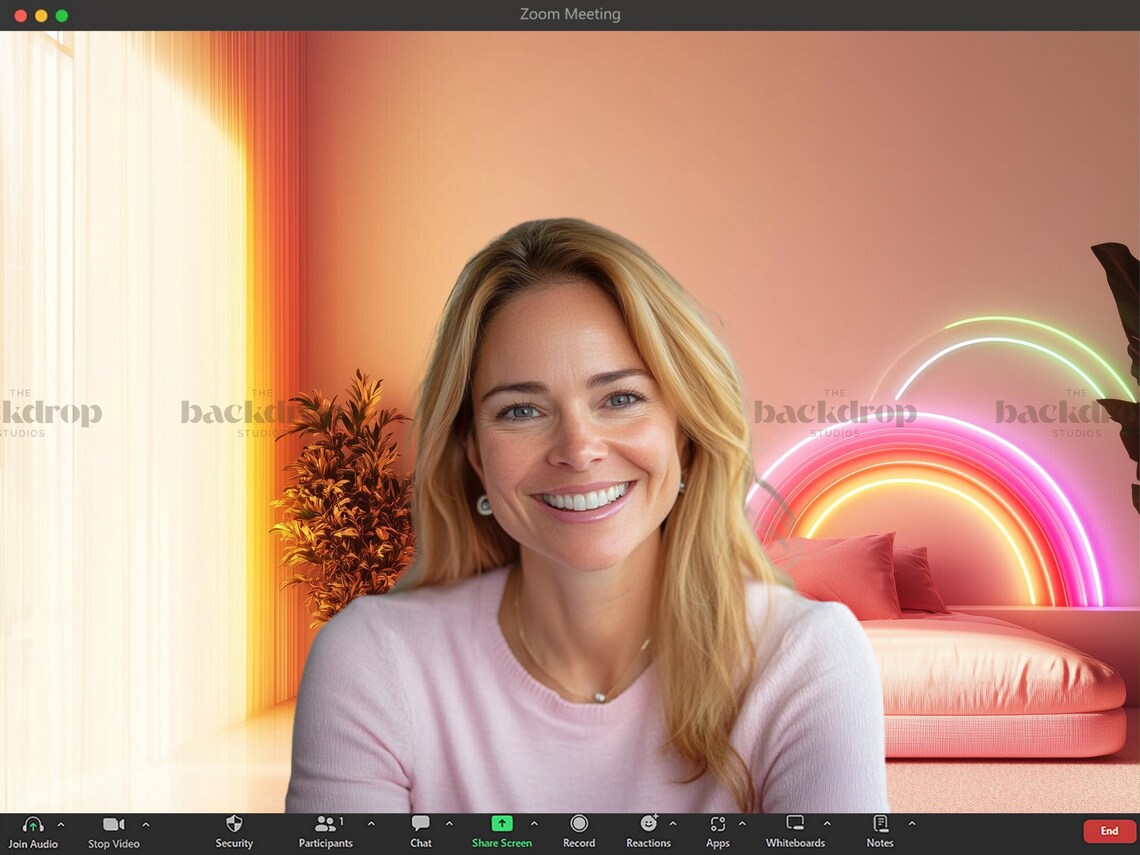Expand chat options chevron beside Chat
The width and height of the screenshot is (1140, 855).
pyautogui.click(x=449, y=825)
